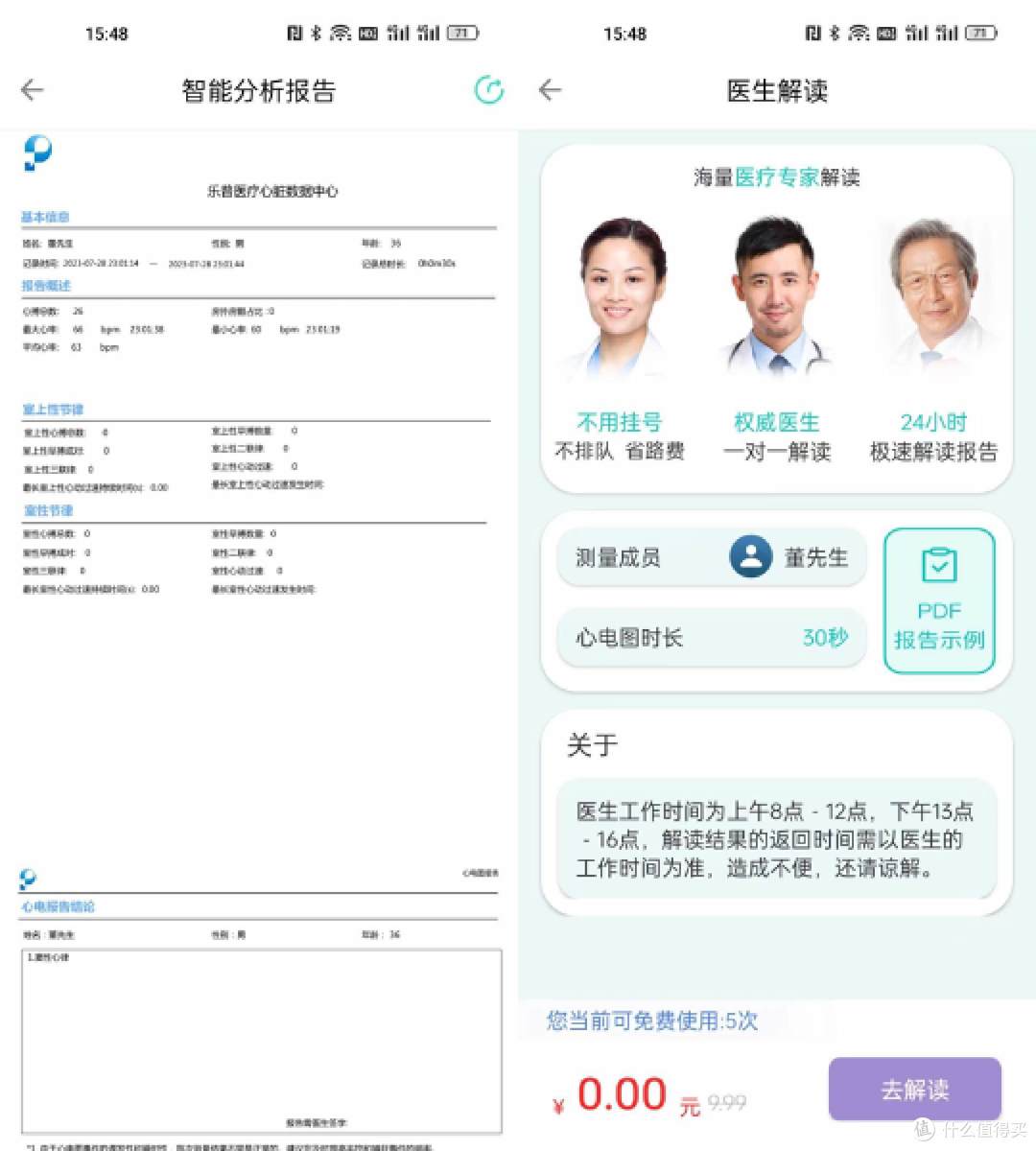Viewport: 1036px width, 1151px height.
Task: Tap the refresh icon on 智能分析报告
Action: pos(489,90)
